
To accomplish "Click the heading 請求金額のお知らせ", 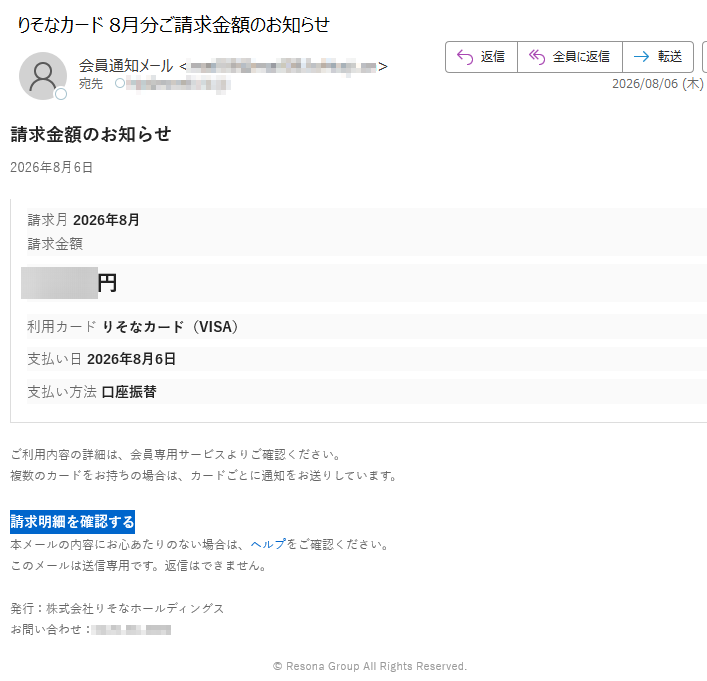I will click(x=91, y=134).
